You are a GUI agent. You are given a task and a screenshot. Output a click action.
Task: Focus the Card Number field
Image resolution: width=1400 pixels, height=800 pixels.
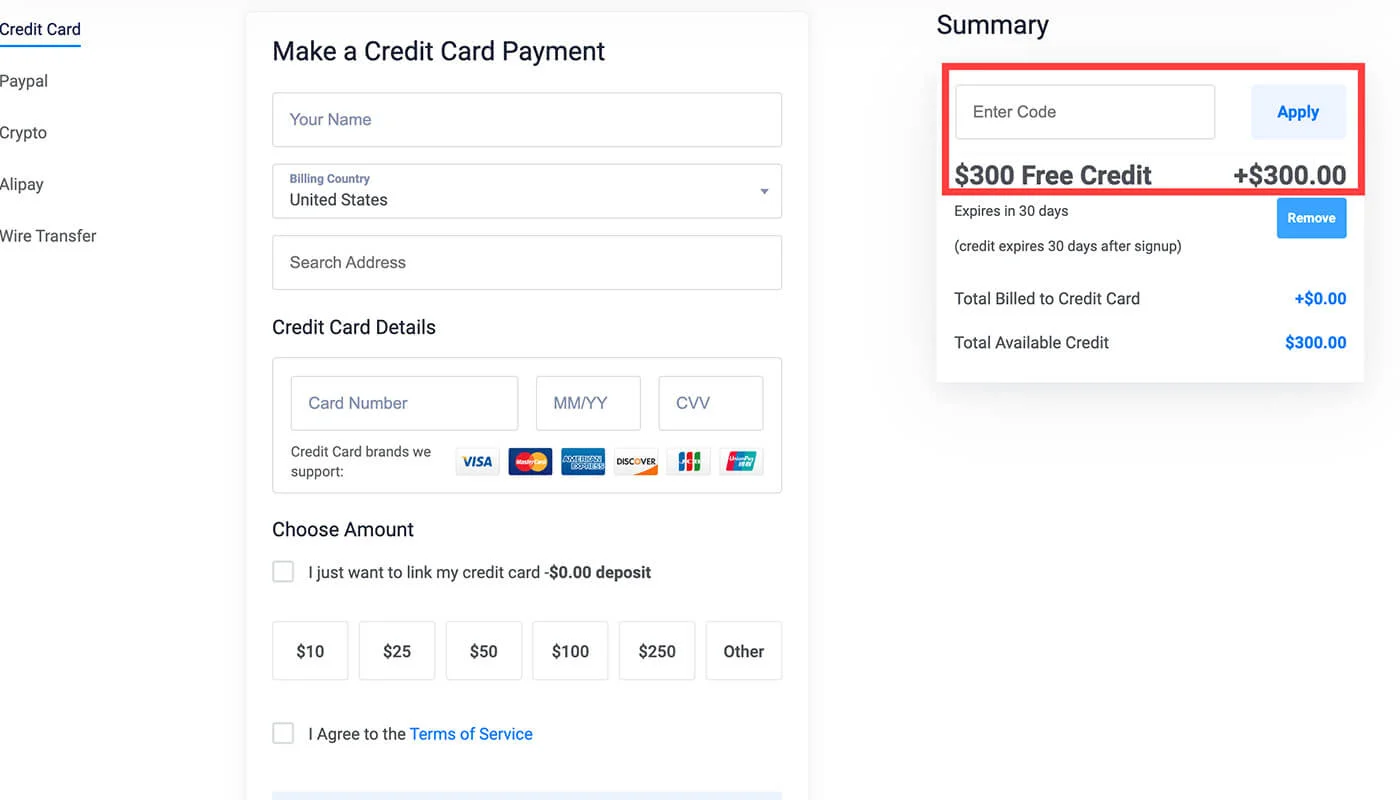[x=404, y=403]
